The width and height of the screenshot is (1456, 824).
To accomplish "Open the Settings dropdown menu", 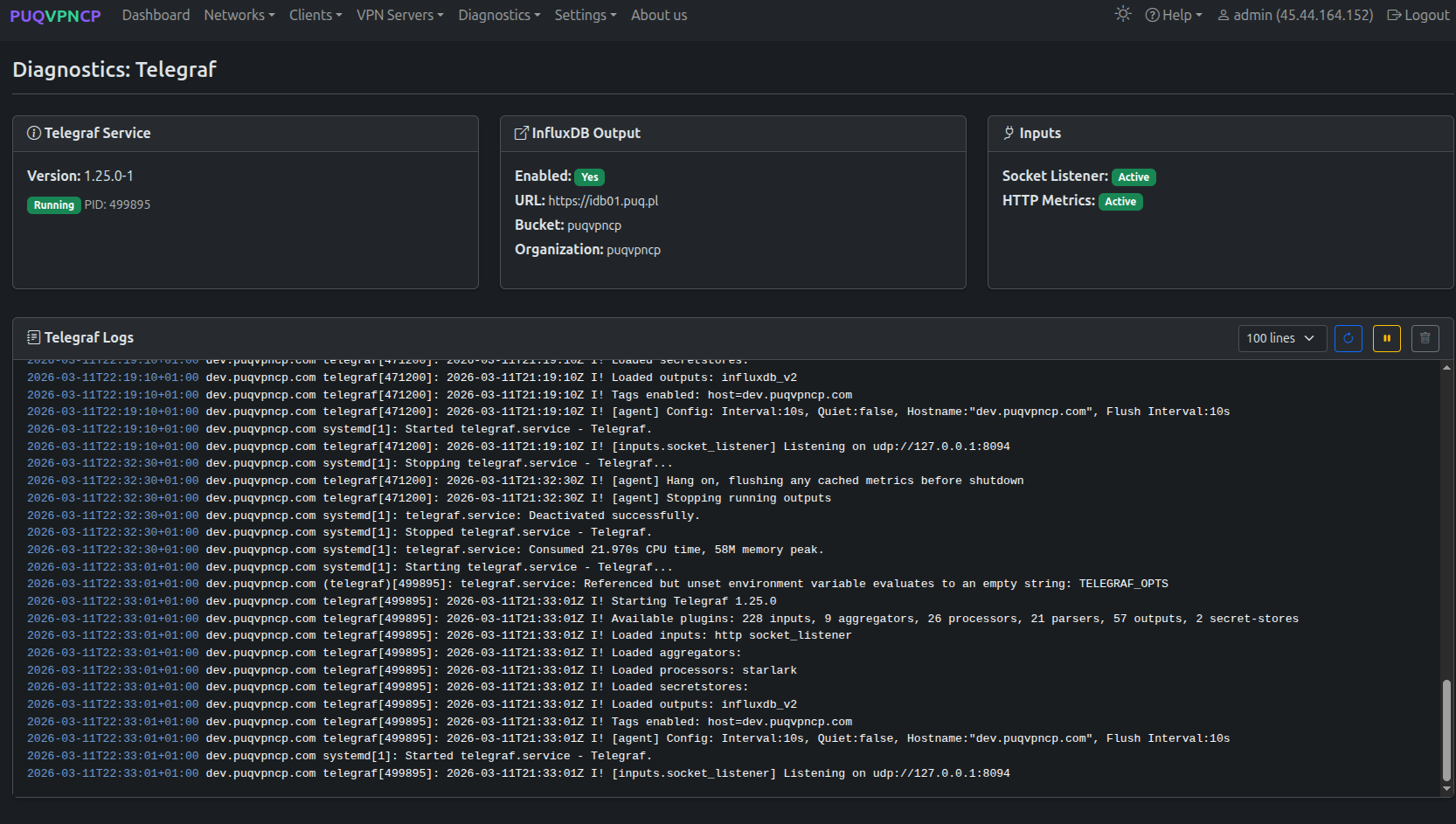I will (586, 15).
